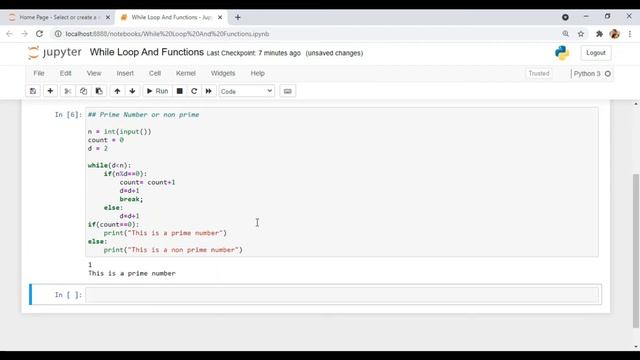Screen dimensions: 640x360
Task: Click the Logout button
Action: coord(596,53)
